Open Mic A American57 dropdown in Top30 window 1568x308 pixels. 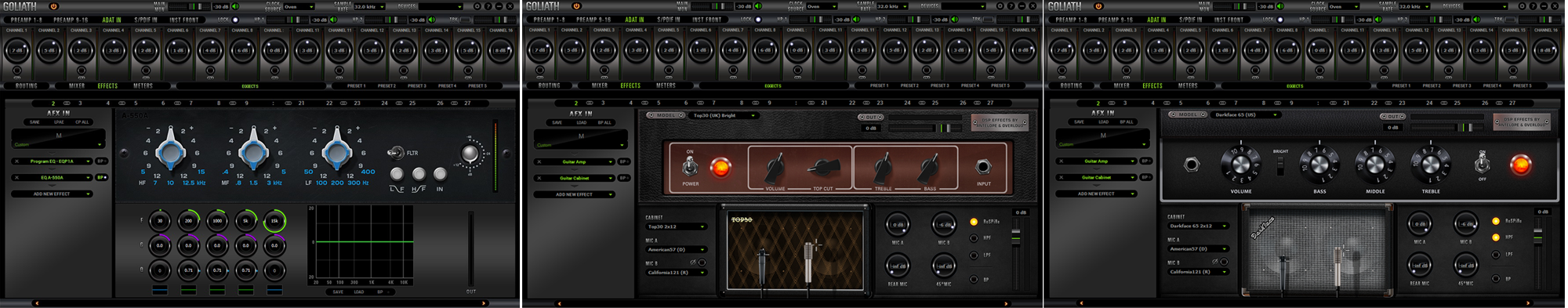click(677, 249)
